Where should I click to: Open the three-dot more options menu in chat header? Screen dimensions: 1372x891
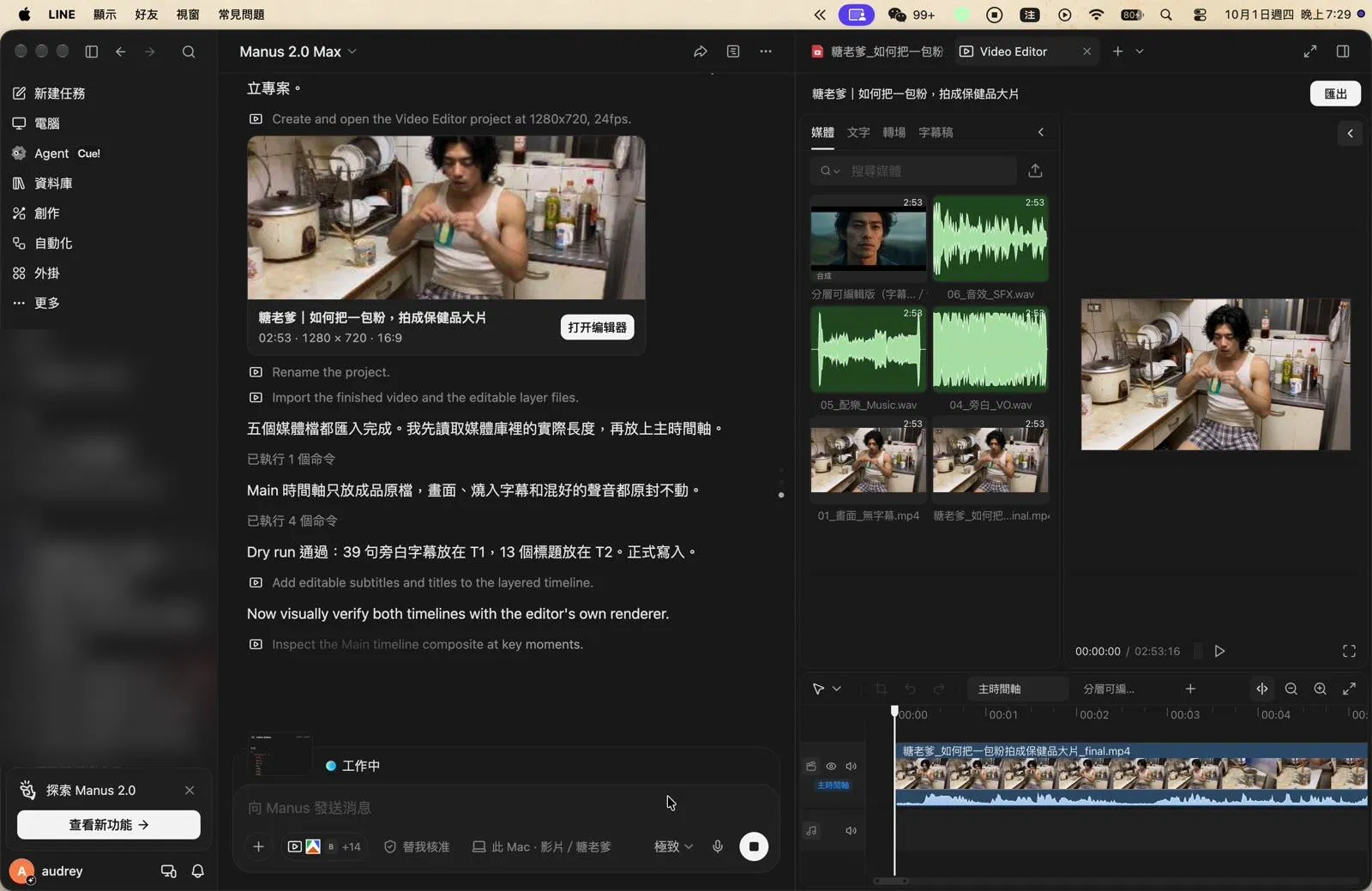point(766,51)
